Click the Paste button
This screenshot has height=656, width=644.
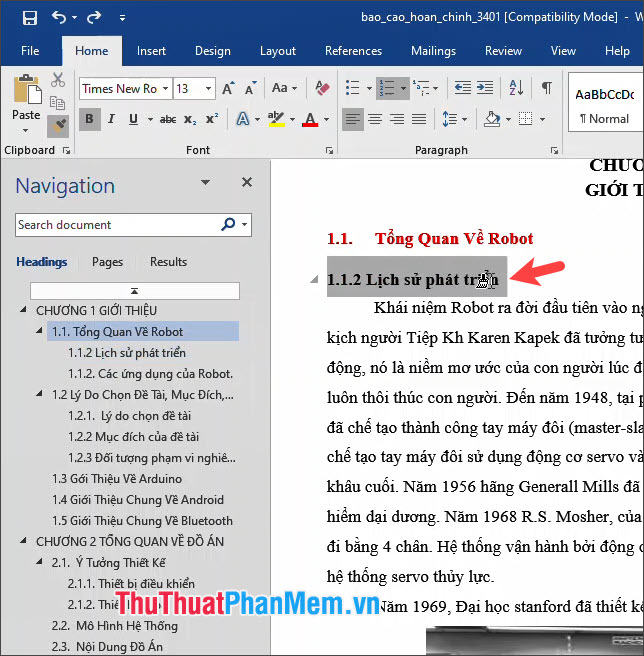click(27, 102)
